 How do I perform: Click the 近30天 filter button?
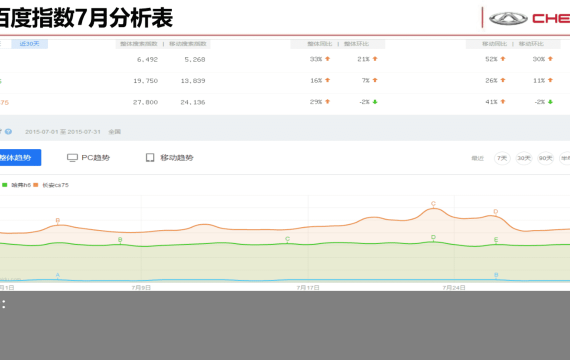pyautogui.click(x=29, y=44)
